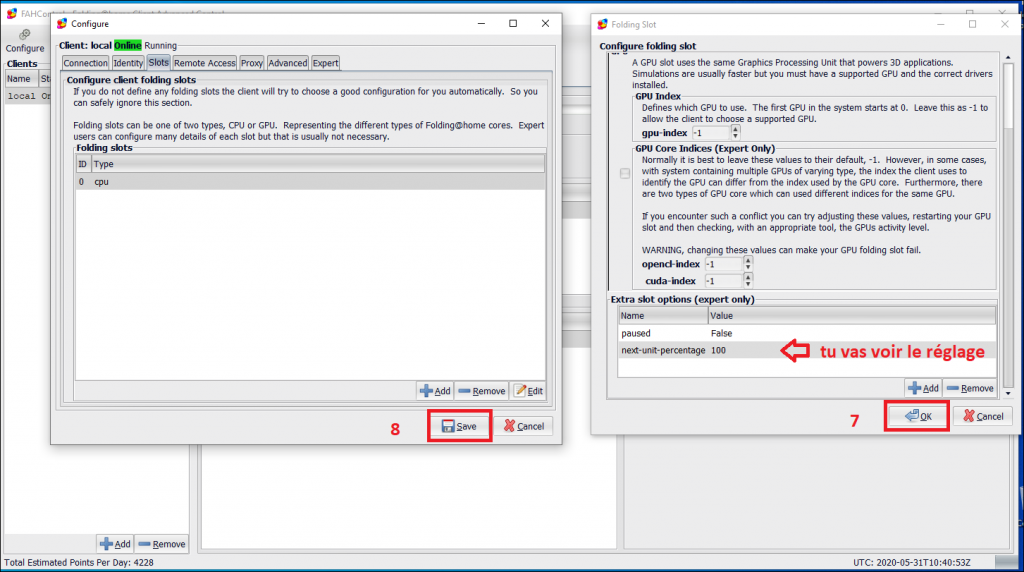The image size is (1024, 572).
Task: Edit the selected folding slot
Action: 528,391
